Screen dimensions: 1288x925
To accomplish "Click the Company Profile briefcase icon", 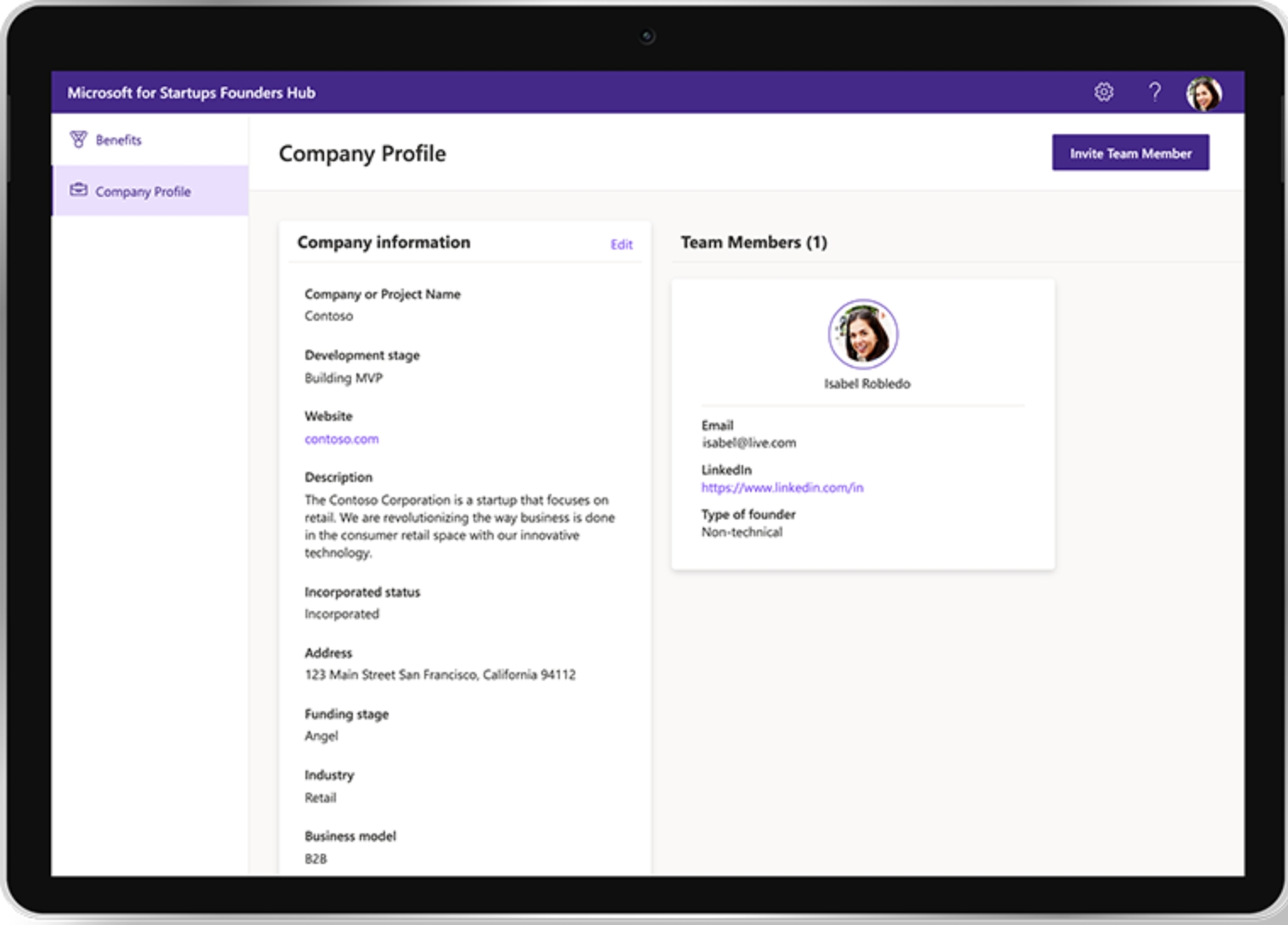I will pos(79,190).
